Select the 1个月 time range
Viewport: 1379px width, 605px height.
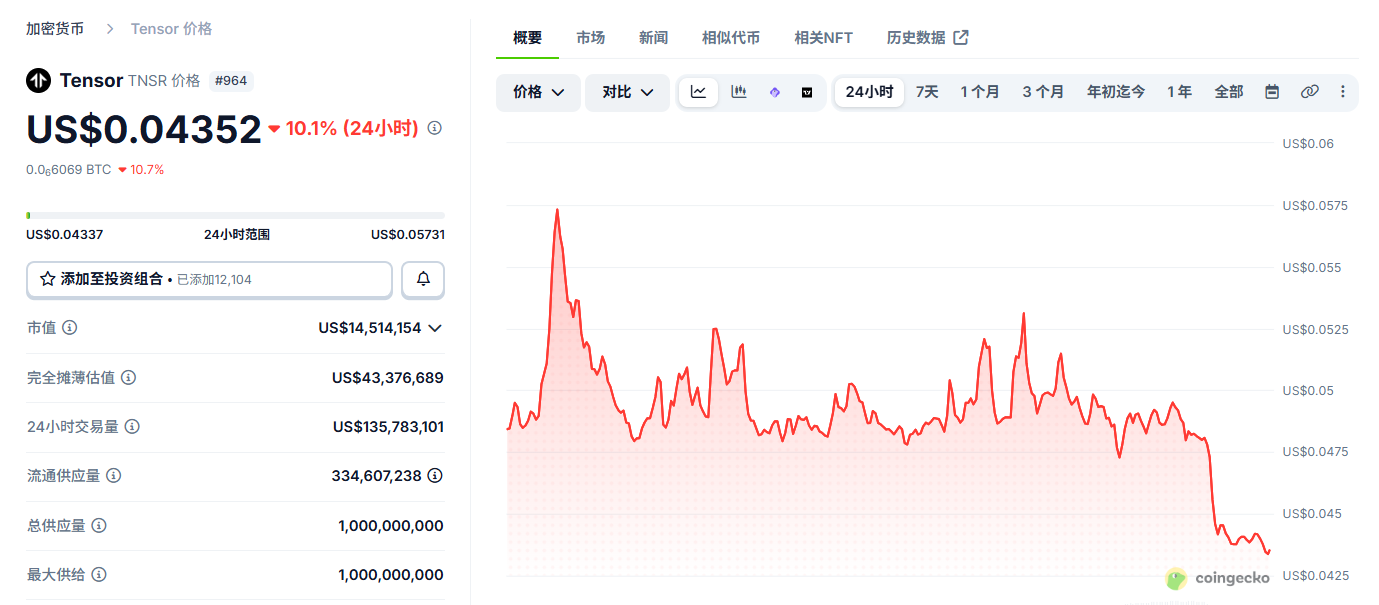(980, 92)
